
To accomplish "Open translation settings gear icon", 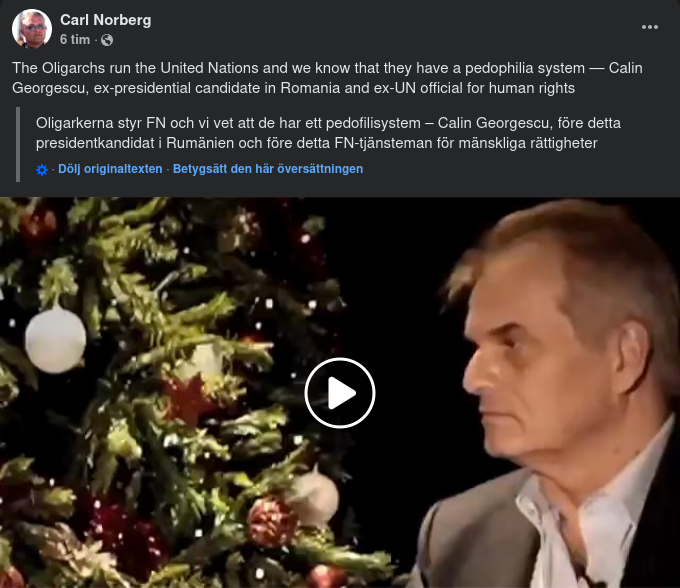I will (x=42, y=170).
